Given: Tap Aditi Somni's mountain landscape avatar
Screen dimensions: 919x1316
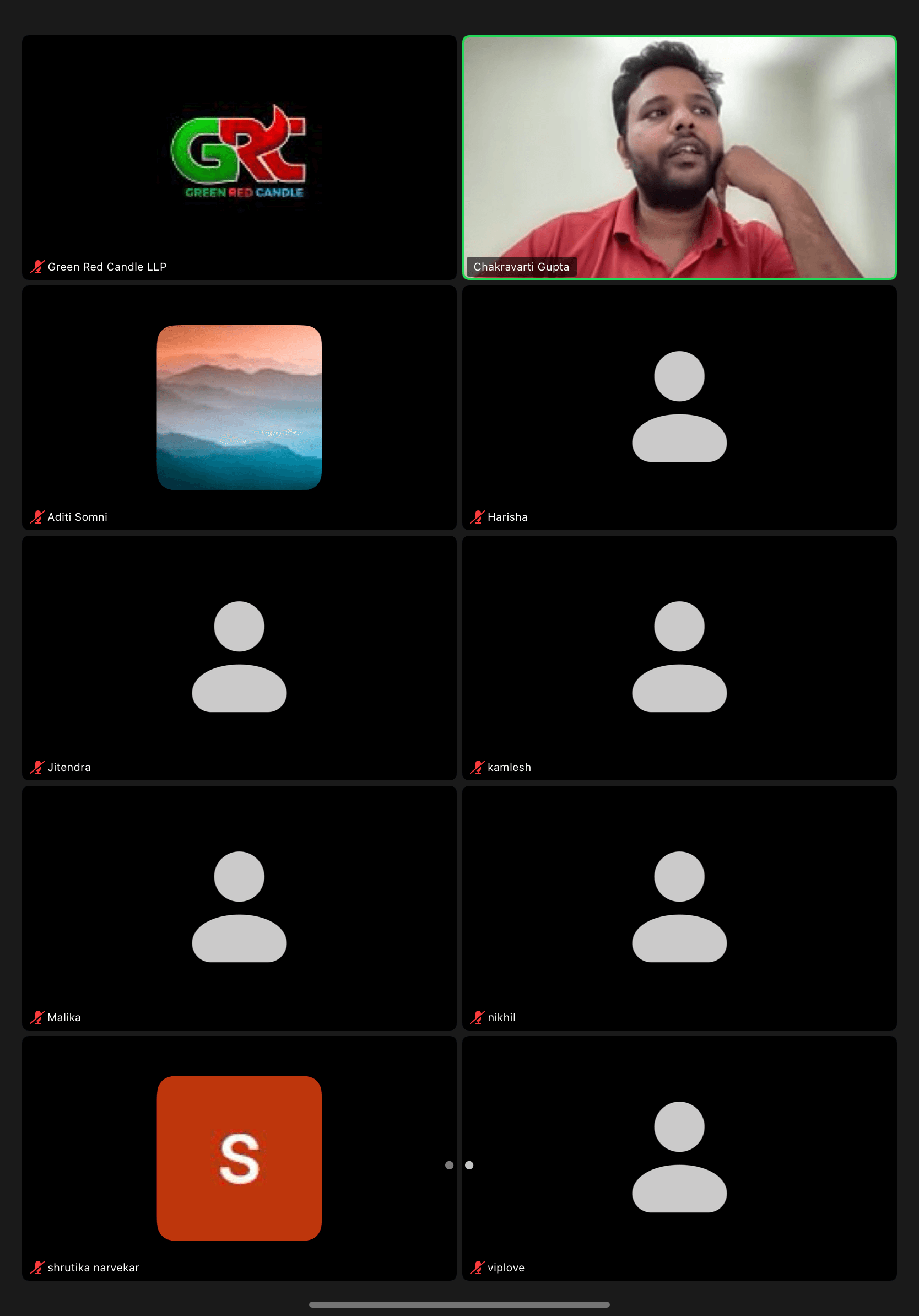Looking at the screenshot, I should (239, 407).
